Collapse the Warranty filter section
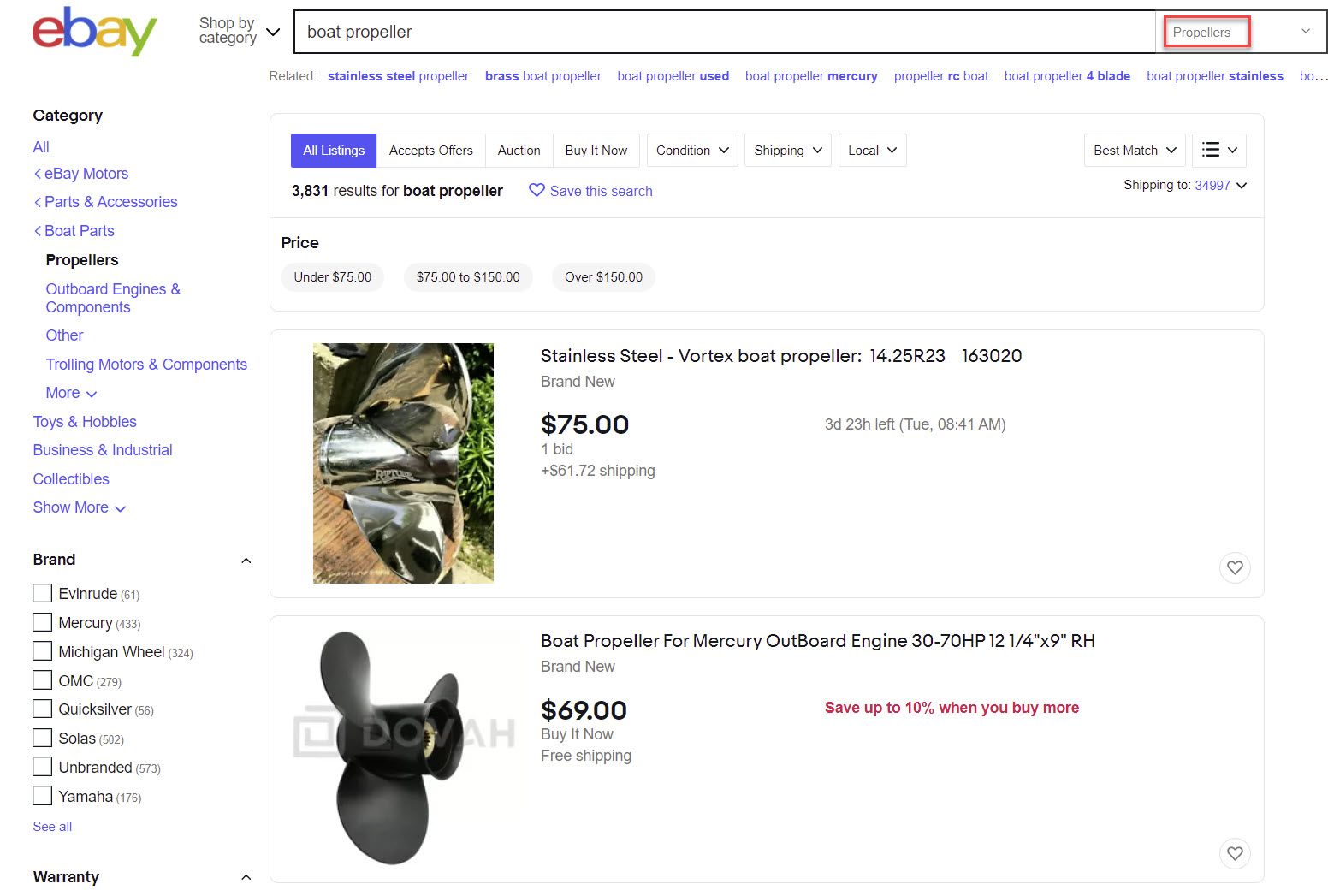Screen dimensions: 1328x896 pyautogui.click(x=246, y=877)
